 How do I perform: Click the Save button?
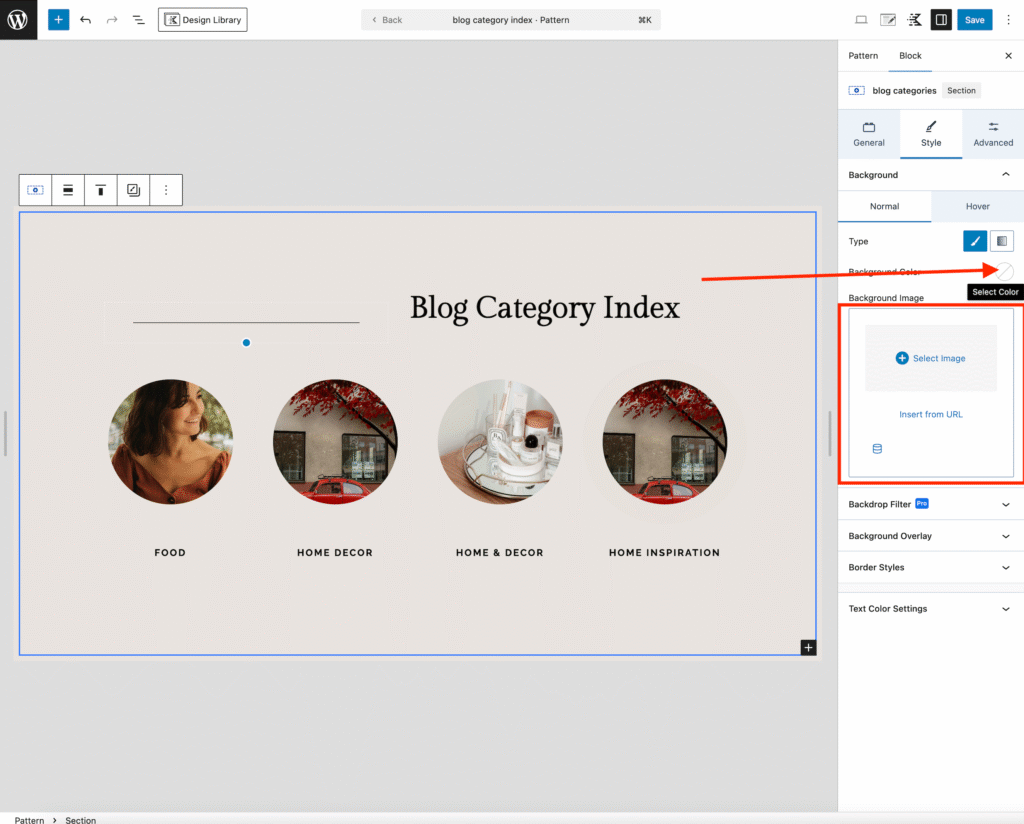(x=974, y=20)
